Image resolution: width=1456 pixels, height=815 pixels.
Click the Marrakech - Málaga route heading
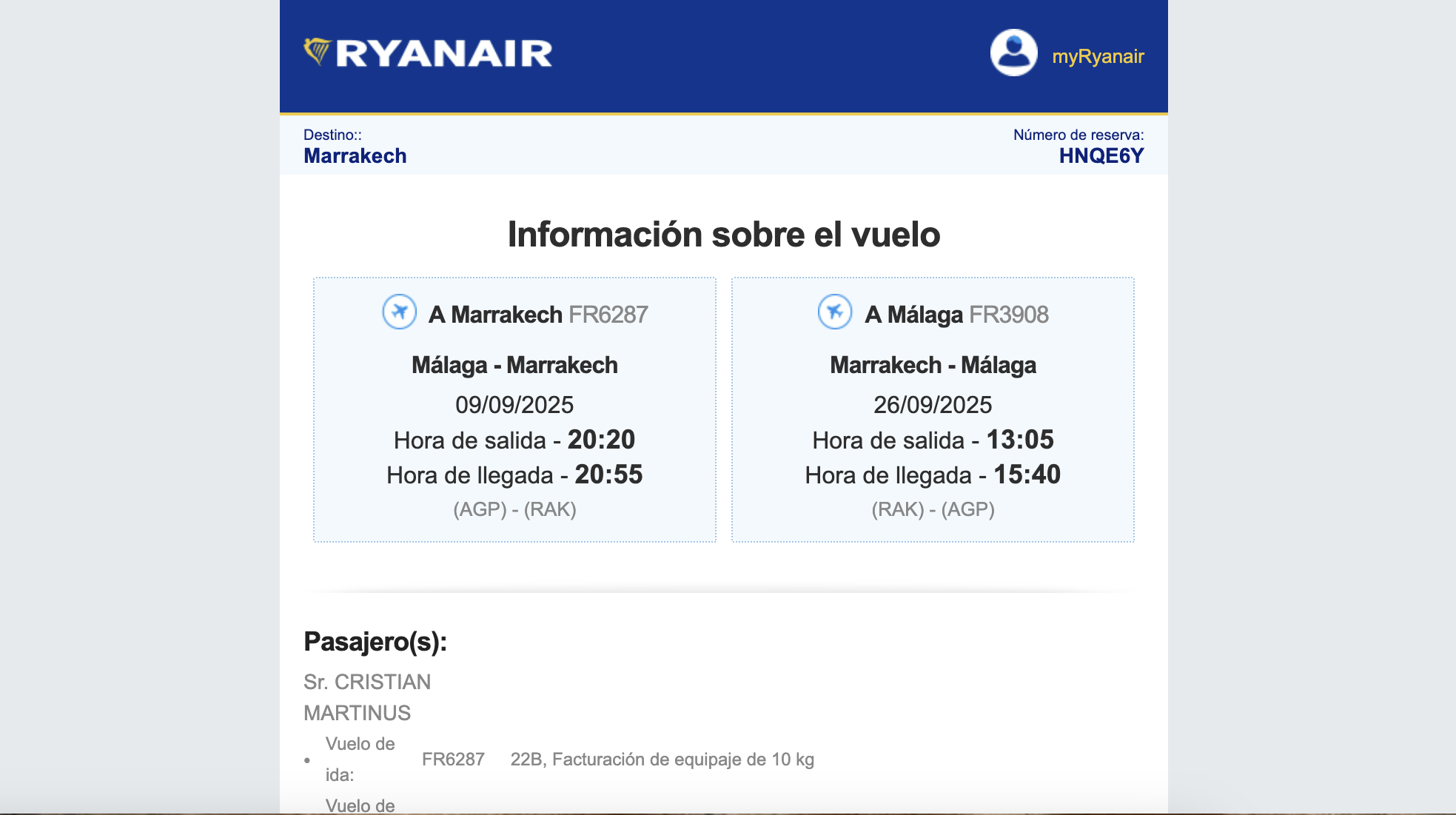933,365
